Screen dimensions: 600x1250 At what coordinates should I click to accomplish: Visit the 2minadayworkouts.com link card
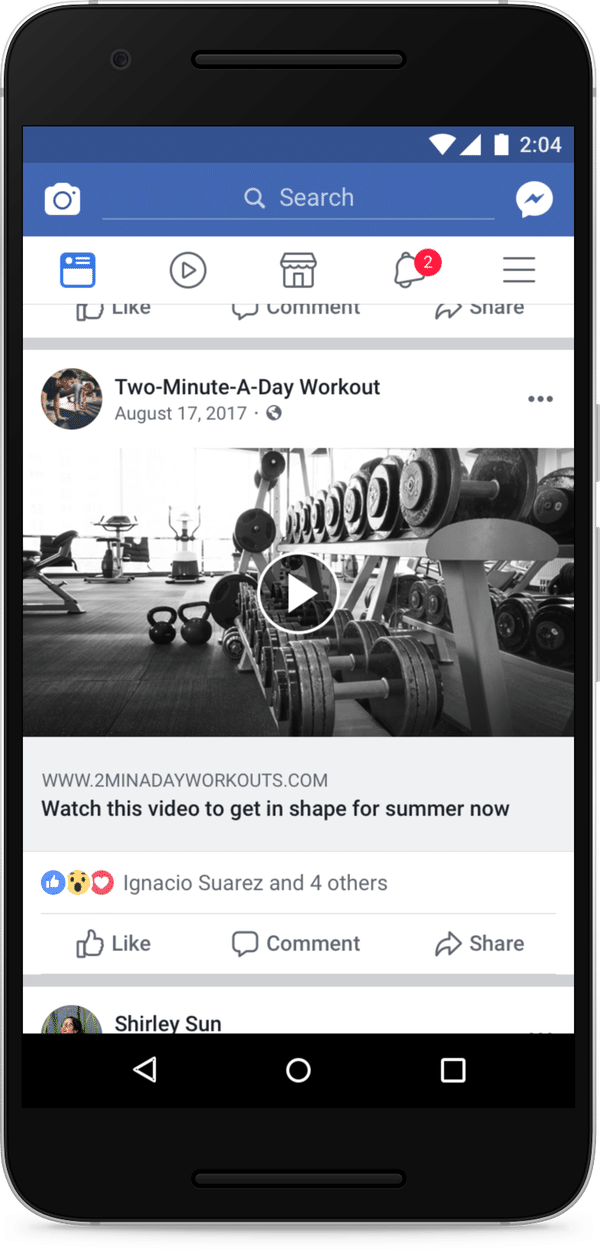(x=298, y=794)
